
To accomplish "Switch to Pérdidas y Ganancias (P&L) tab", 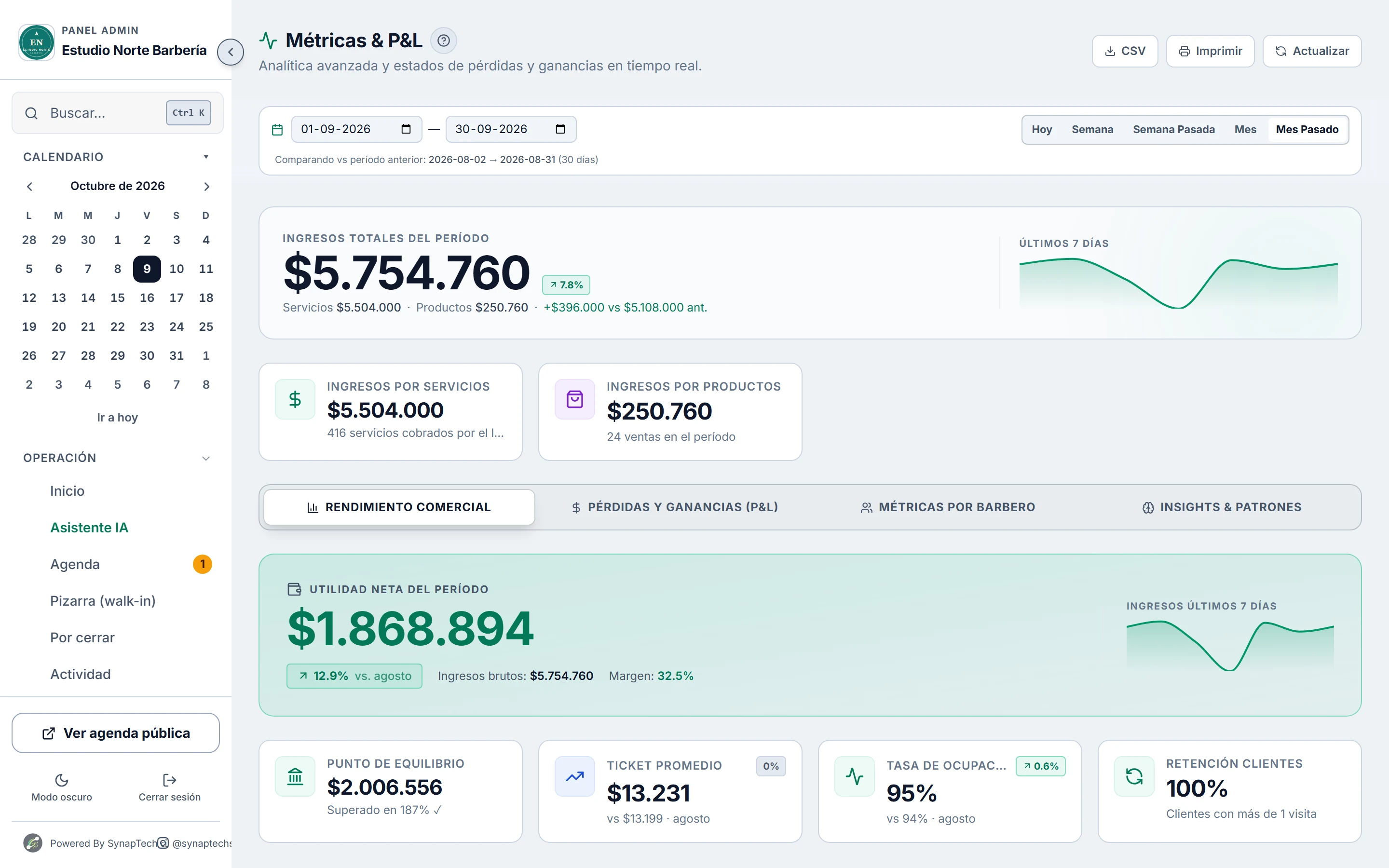I will 675,507.
